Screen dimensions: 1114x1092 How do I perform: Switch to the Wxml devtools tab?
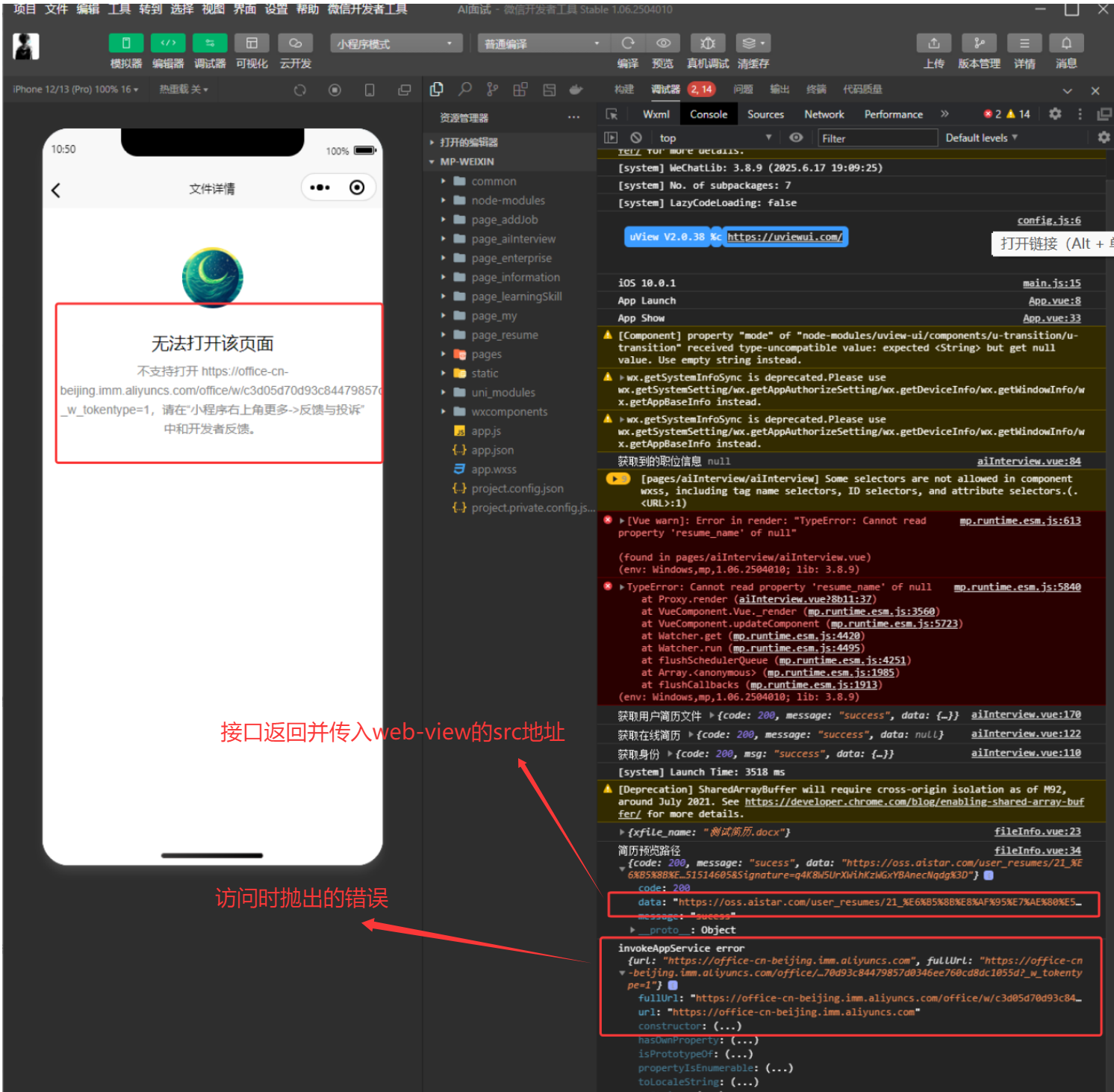pyautogui.click(x=656, y=114)
